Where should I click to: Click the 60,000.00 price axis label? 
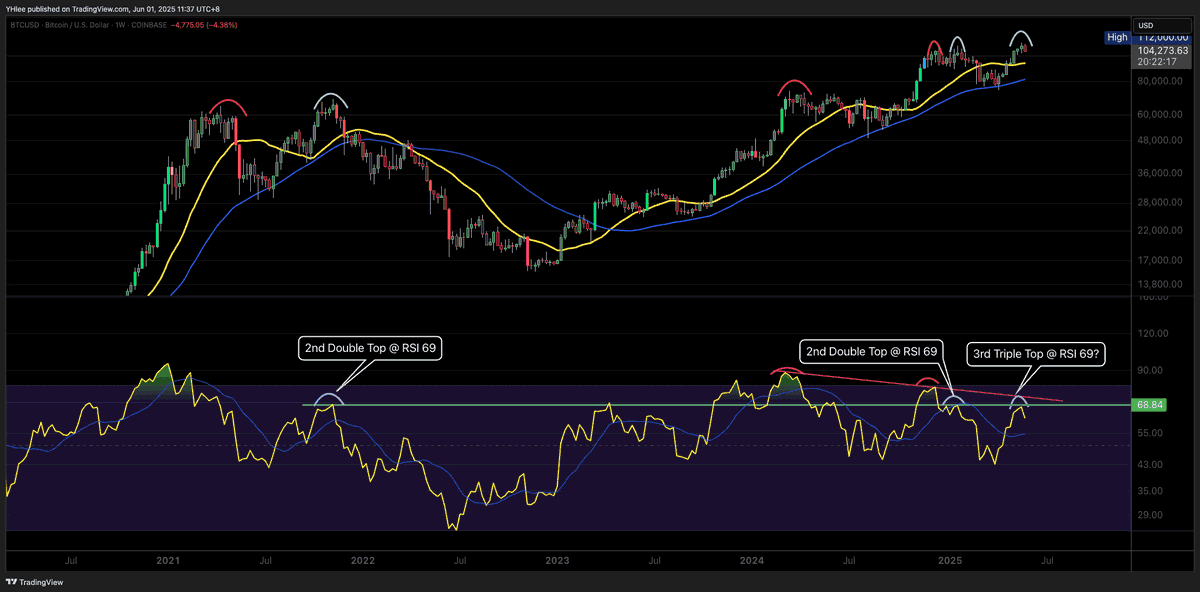(x=1158, y=114)
